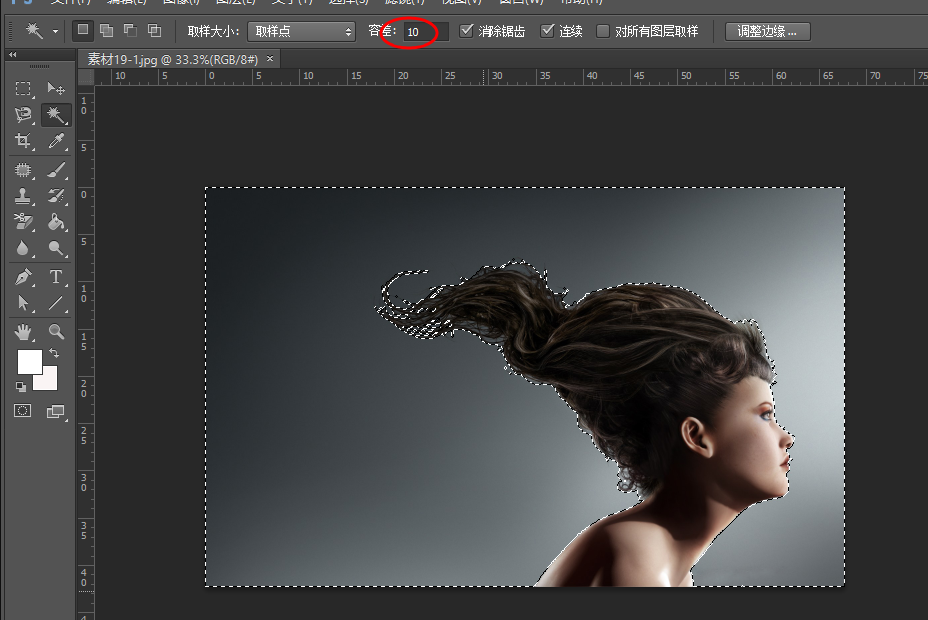Toggle the 消除锯齿 checkbox
The image size is (928, 620).
(x=466, y=31)
